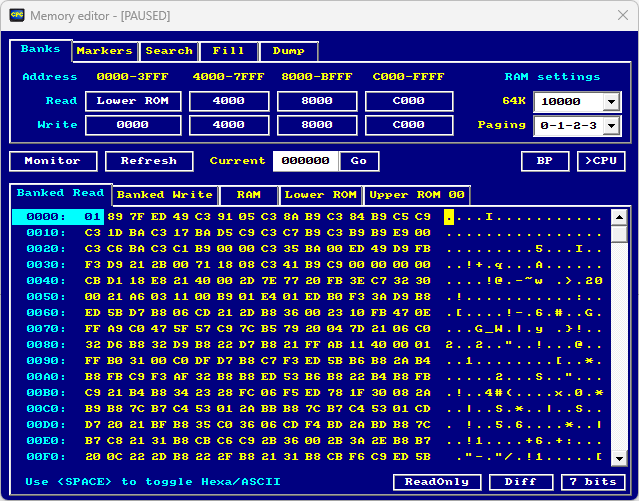Click Read bank 4000 button
The width and height of the screenshot is (639, 501).
pyautogui.click(x=229, y=101)
